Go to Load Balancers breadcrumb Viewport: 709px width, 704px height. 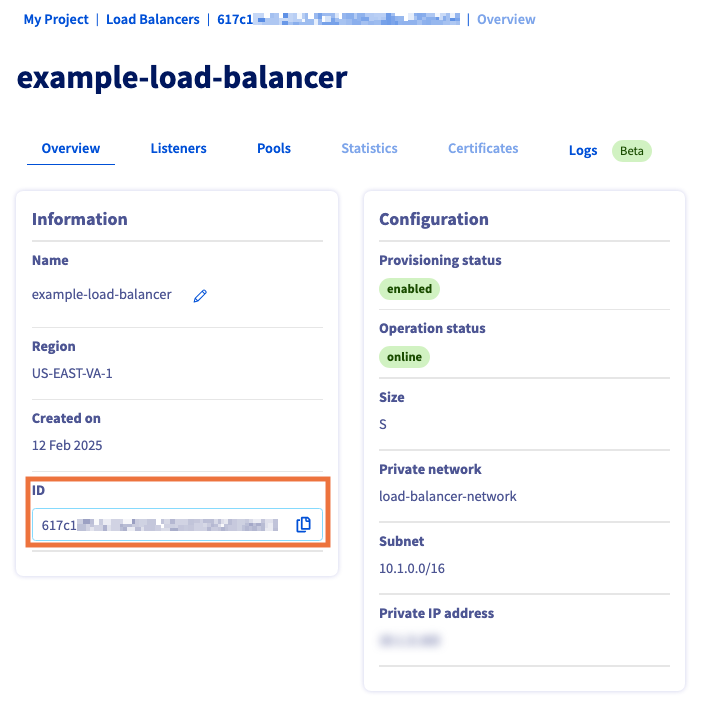coord(153,19)
